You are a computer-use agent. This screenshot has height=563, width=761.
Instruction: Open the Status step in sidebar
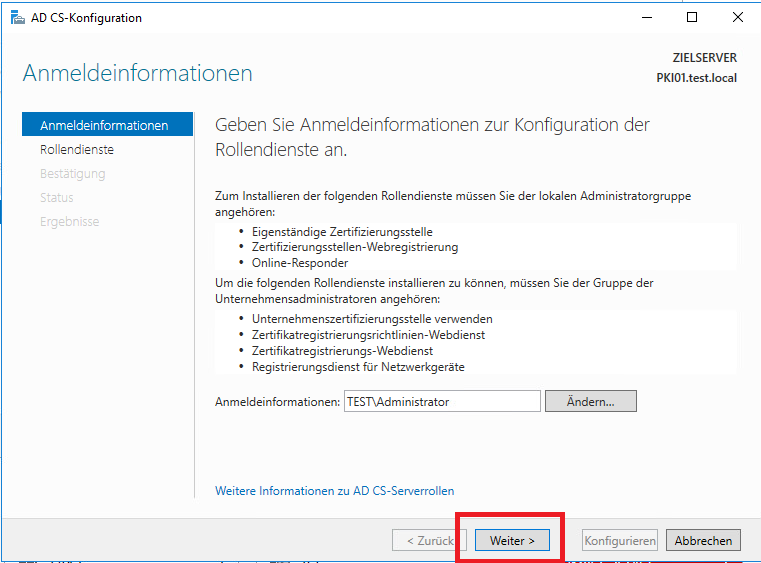(57, 197)
